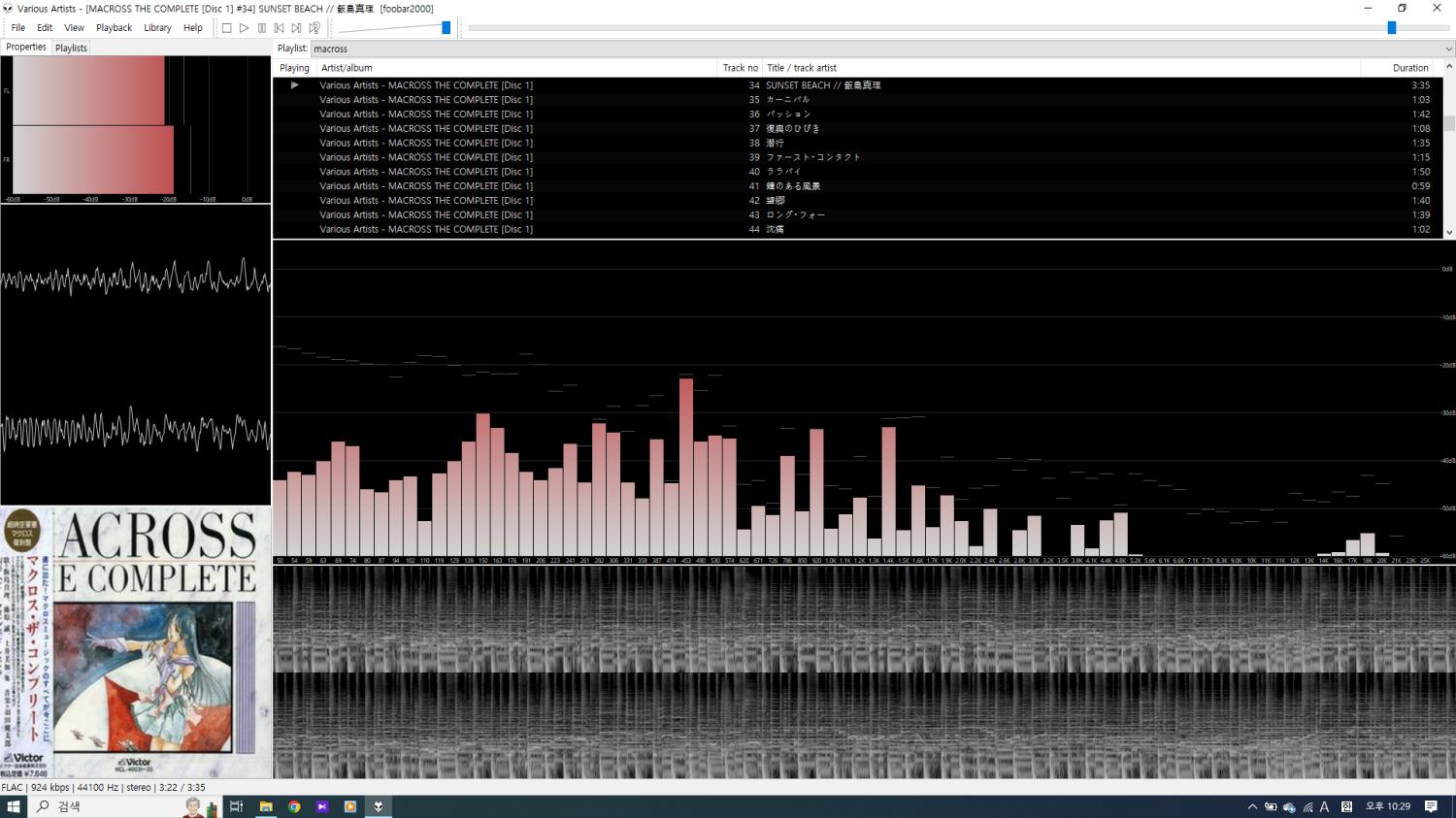Click the oscilloscope waveform panel
The width and height of the screenshot is (1456, 818).
(136, 355)
